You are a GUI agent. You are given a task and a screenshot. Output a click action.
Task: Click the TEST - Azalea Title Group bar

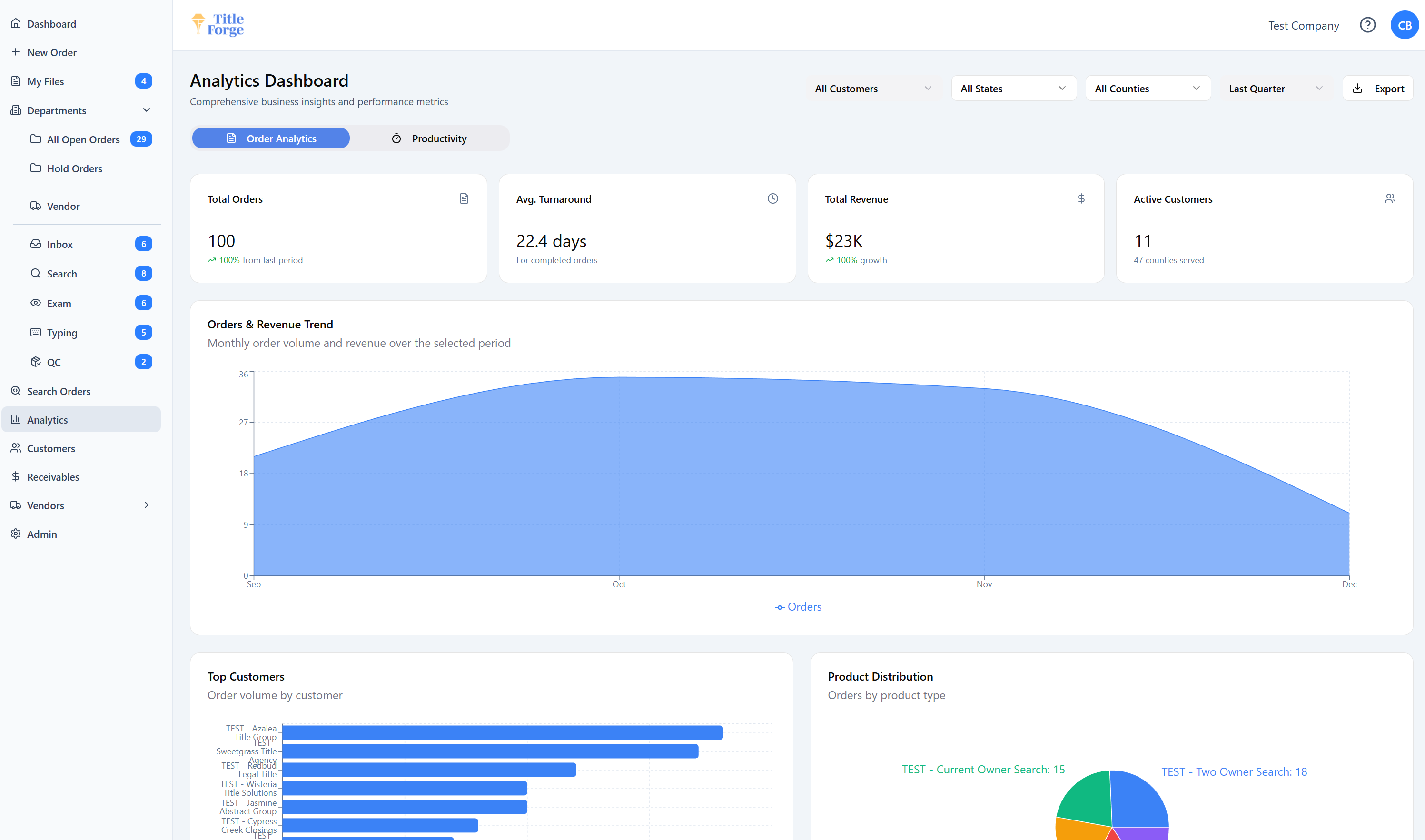point(502,732)
